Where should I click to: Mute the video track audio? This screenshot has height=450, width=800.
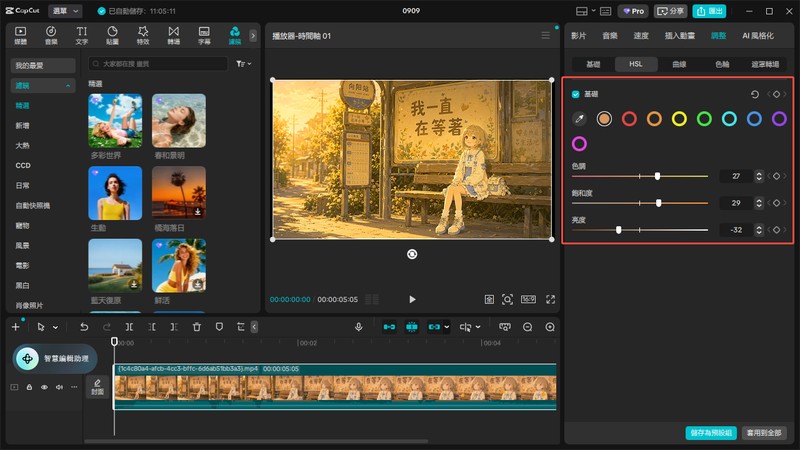(59, 387)
